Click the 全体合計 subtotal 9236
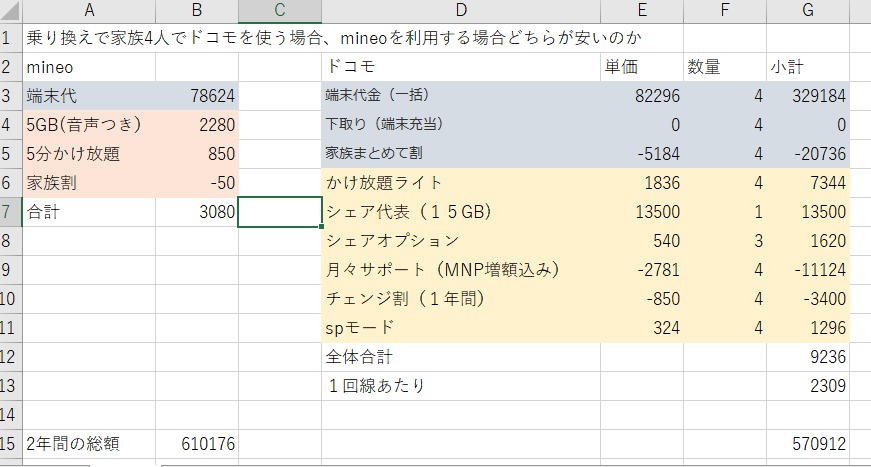 point(807,357)
